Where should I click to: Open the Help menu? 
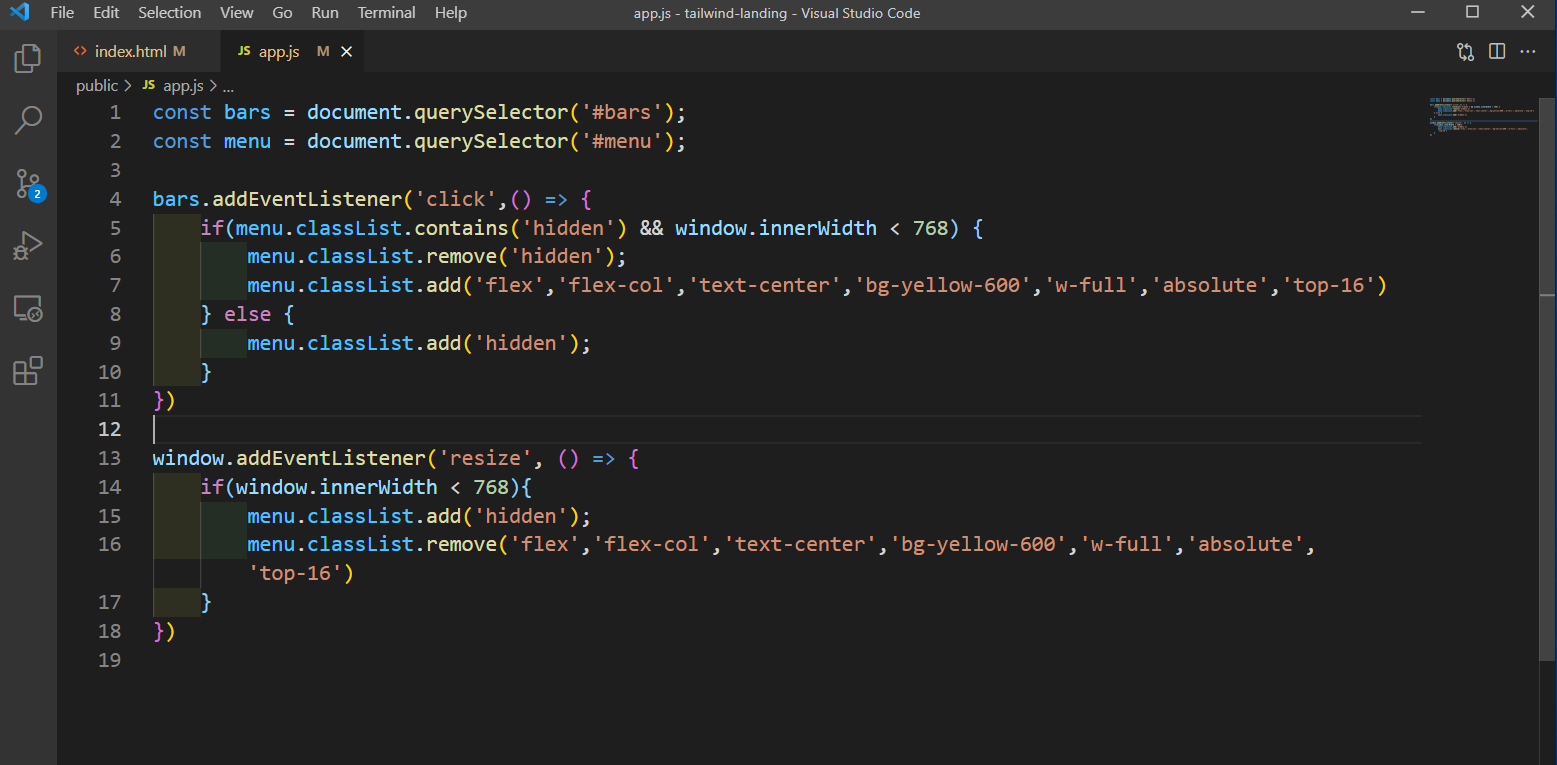click(x=451, y=13)
